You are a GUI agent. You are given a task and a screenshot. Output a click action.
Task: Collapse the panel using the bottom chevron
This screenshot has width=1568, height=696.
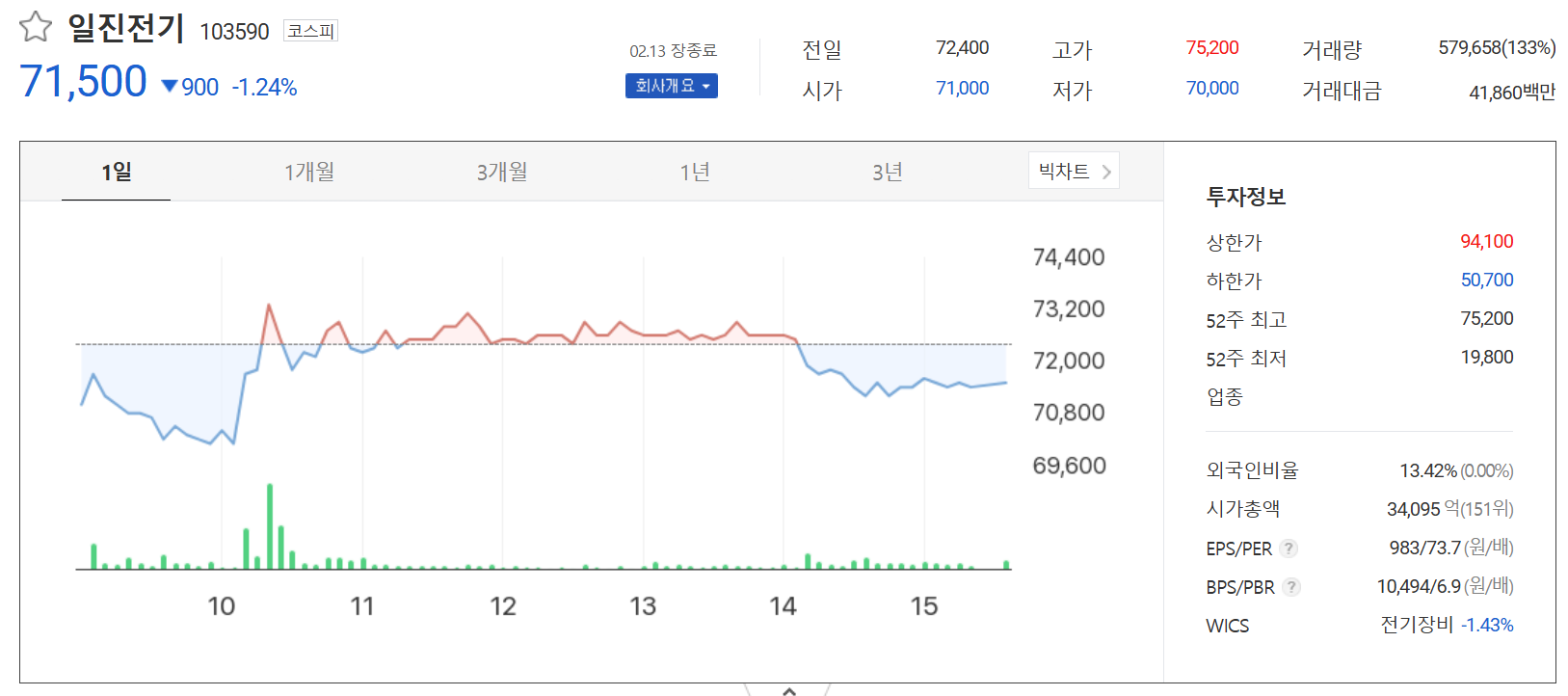pyautogui.click(x=788, y=690)
